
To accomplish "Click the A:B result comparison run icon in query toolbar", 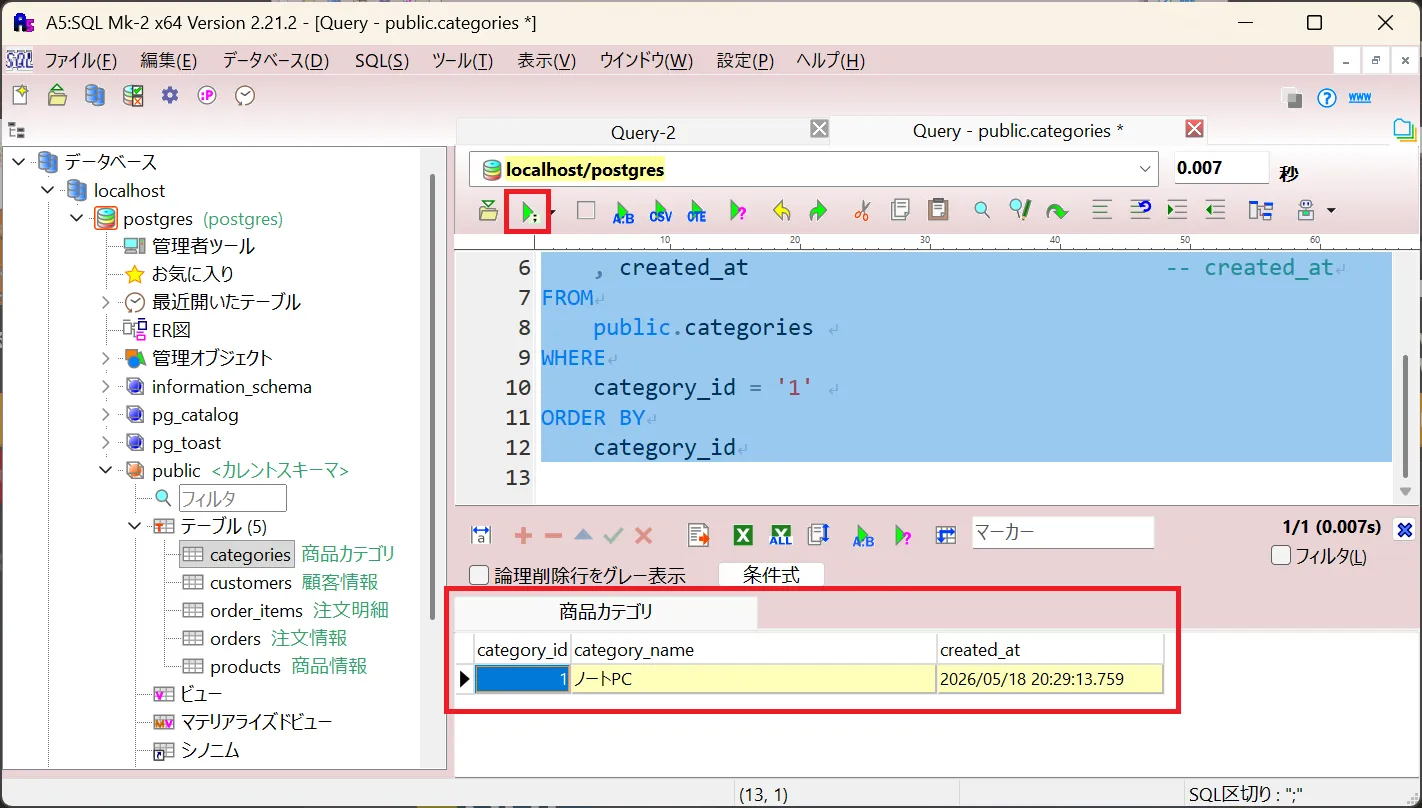I will pos(624,211).
